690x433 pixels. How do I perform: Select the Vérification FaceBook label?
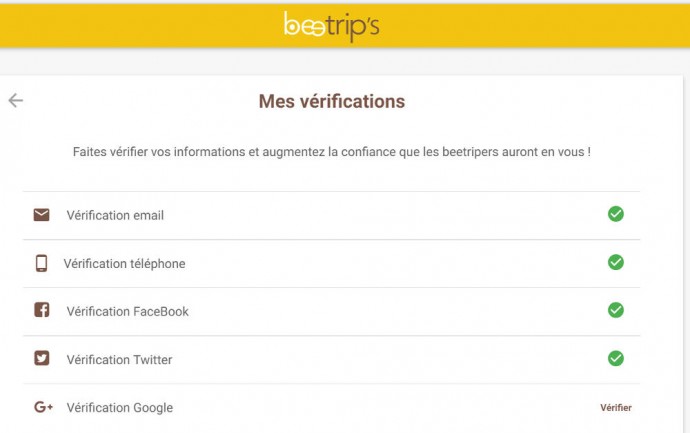coord(127,311)
